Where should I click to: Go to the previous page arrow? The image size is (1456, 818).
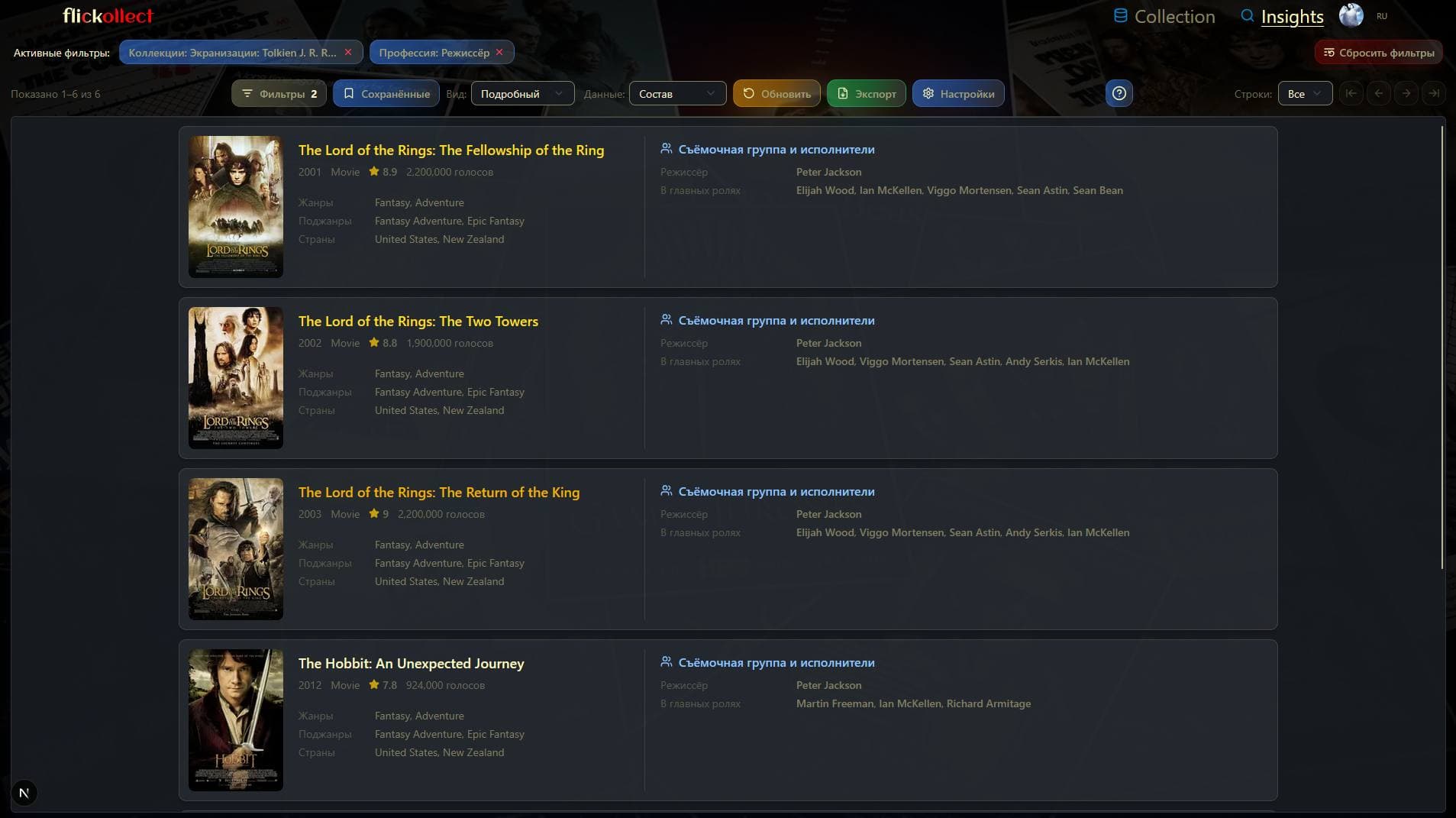[x=1378, y=94]
